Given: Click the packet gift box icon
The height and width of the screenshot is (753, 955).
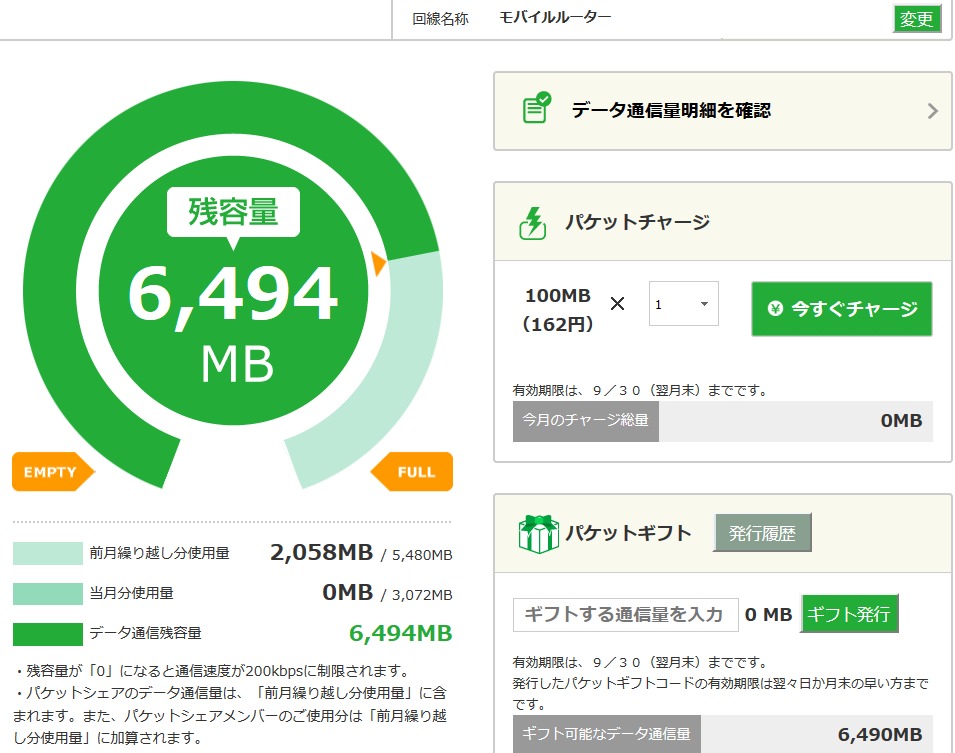Looking at the screenshot, I should pyautogui.click(x=538, y=534).
